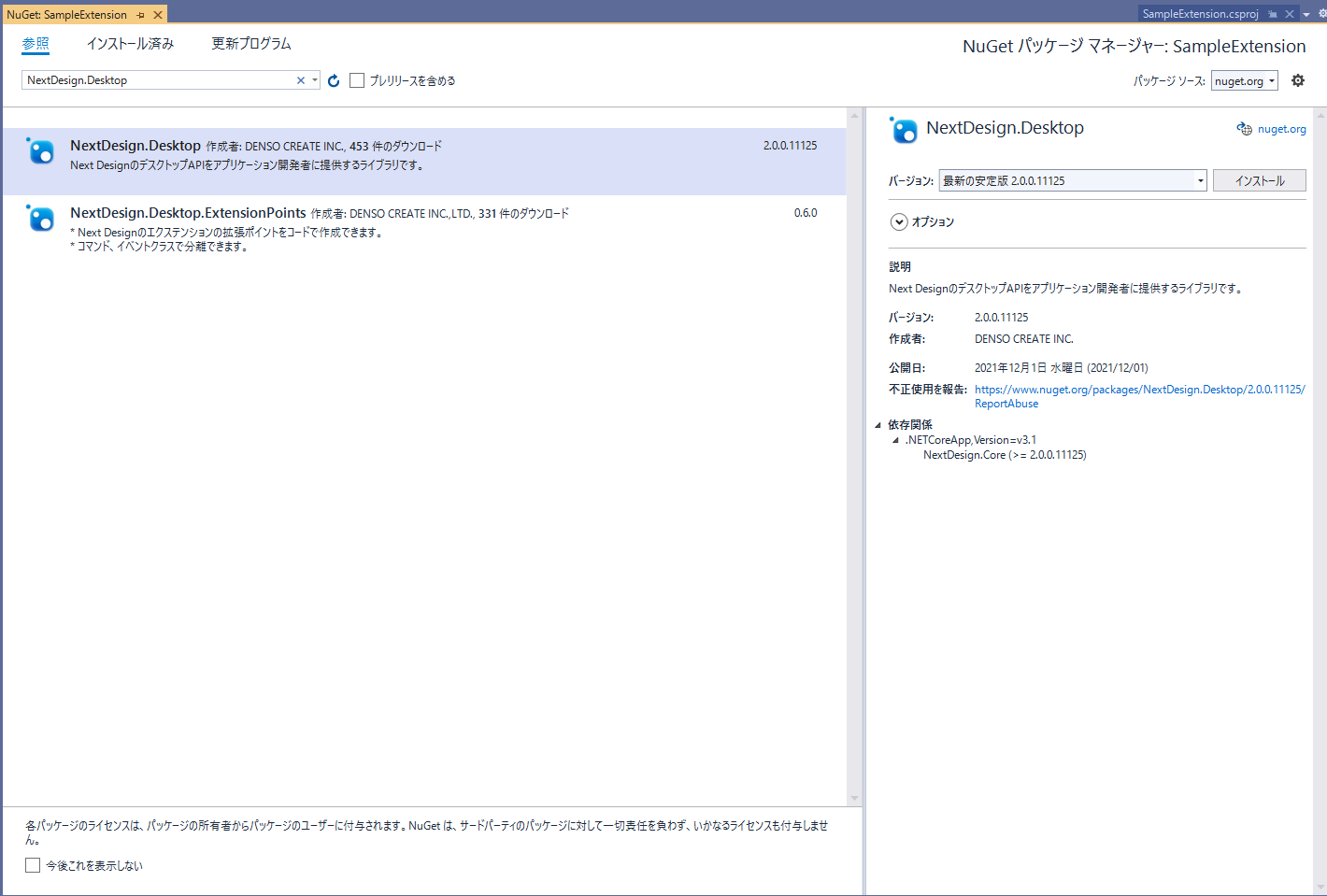Open NuGet settings with the gear icon
This screenshot has width=1327, height=896.
(x=1298, y=80)
